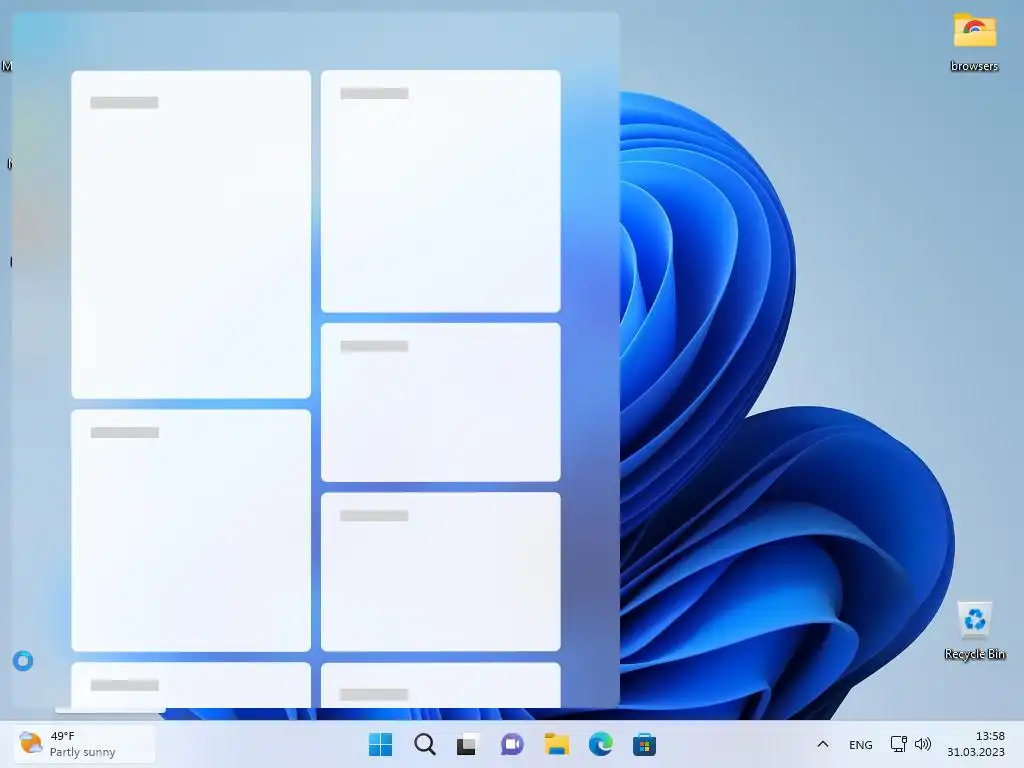This screenshot has height=768, width=1024.
Task: Open File Explorer from the taskbar
Action: [556, 744]
